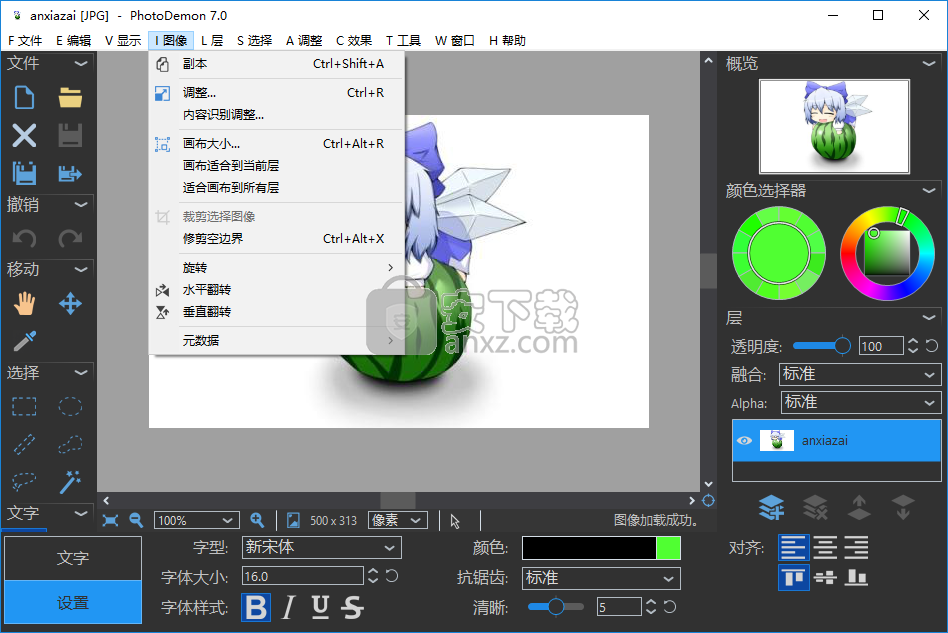Collapse the 文件 toolbox section
This screenshot has width=948, height=633.
[x=81, y=63]
